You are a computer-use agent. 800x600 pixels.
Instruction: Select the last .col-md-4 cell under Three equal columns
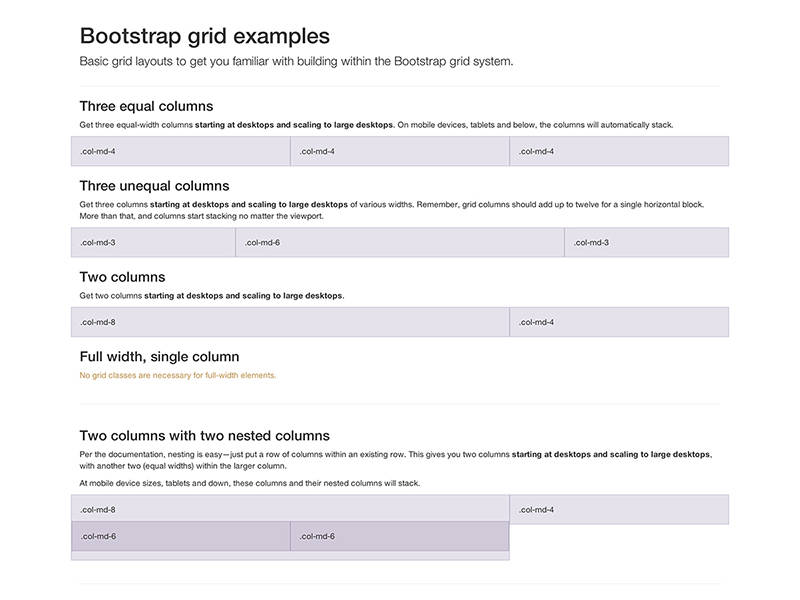tap(619, 152)
